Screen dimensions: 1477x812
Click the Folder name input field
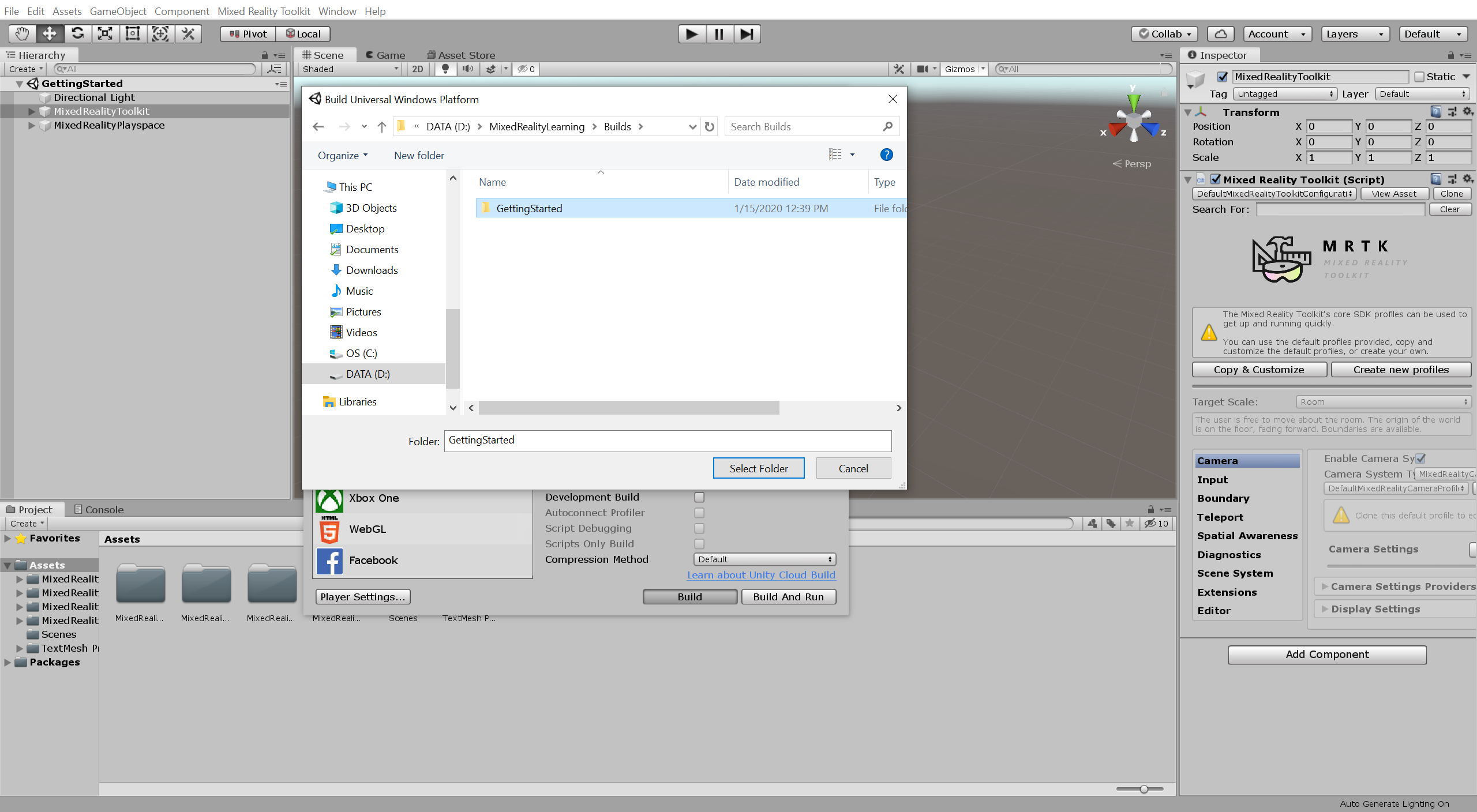point(668,441)
